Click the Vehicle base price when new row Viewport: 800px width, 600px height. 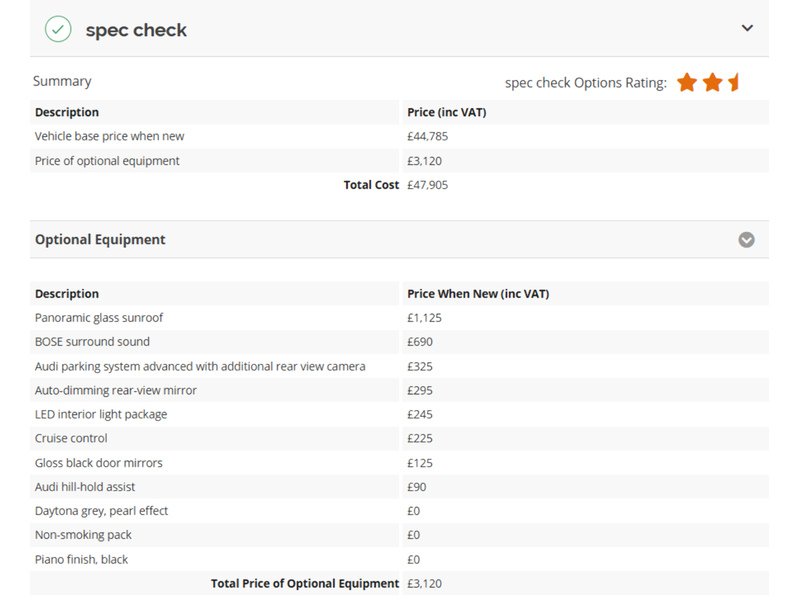(x=109, y=136)
